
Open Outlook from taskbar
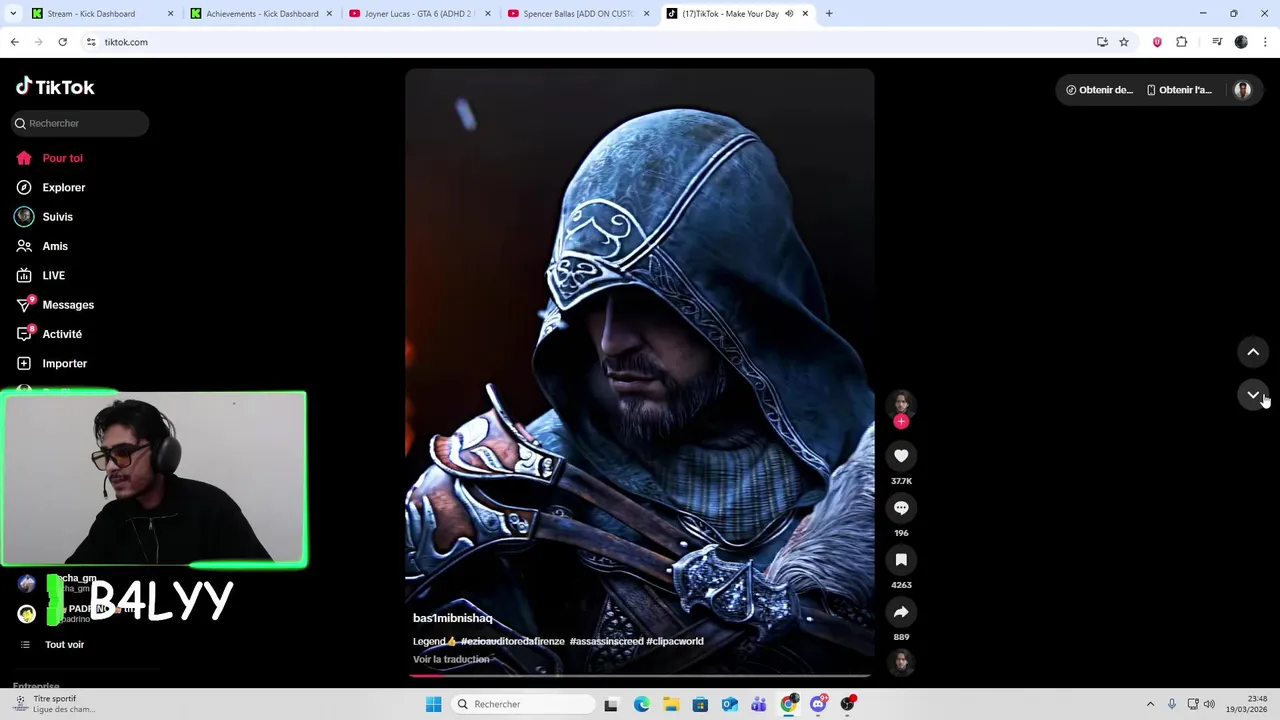point(730,704)
